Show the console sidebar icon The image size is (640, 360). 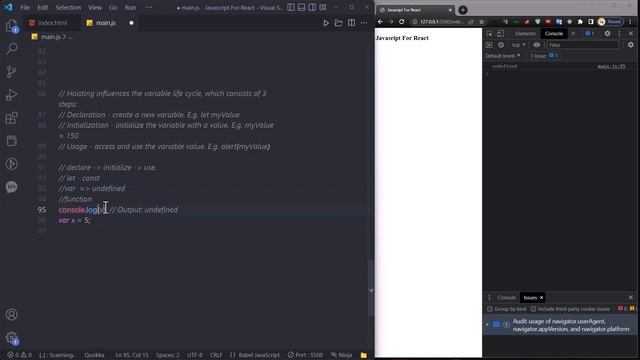coord(489,45)
